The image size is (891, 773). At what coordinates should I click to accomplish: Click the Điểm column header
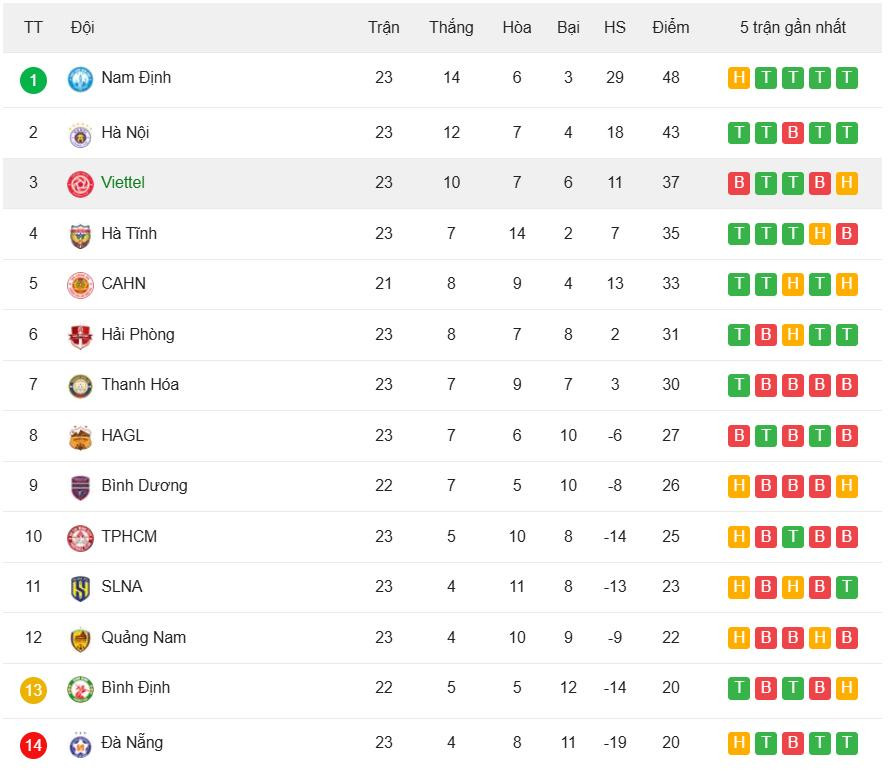[x=670, y=27]
